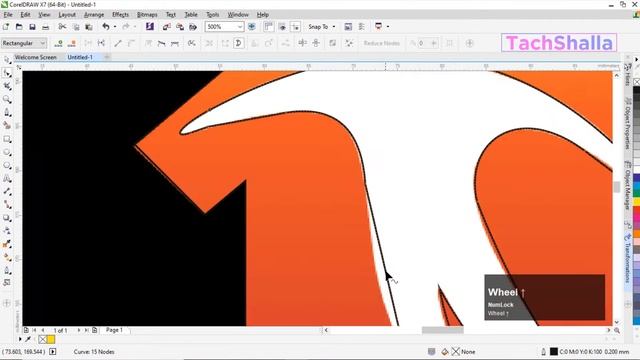
Task: Select the Polygon tool
Action: click(7, 165)
